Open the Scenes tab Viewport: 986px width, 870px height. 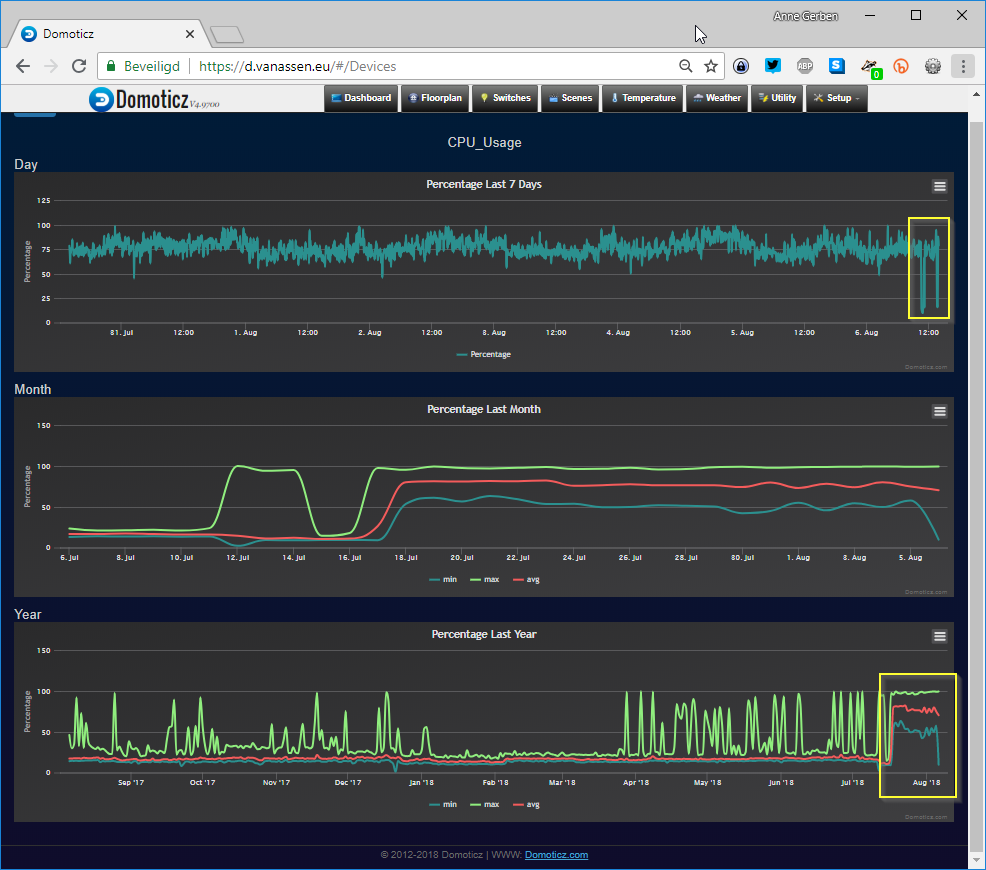(x=570, y=98)
